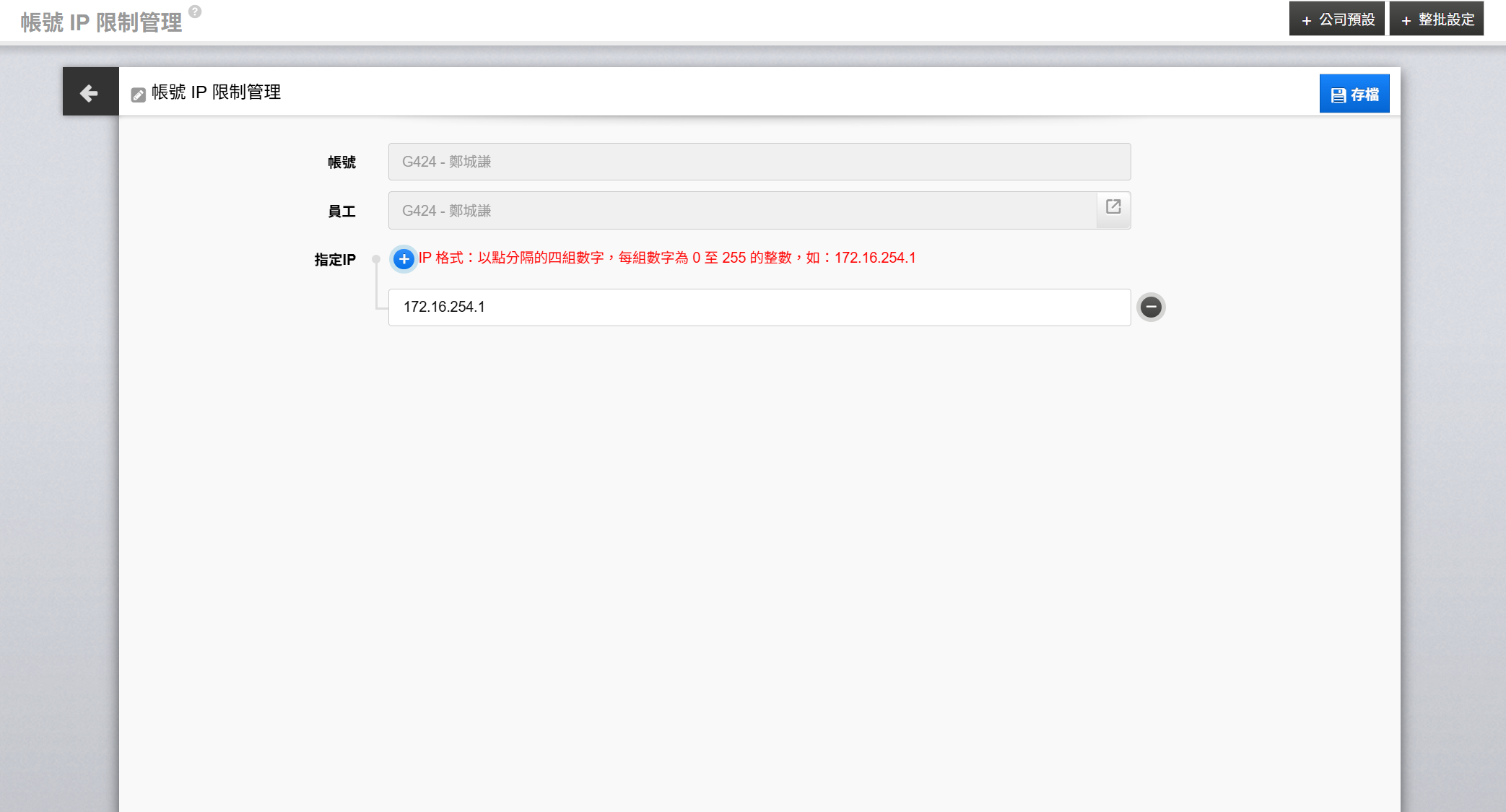This screenshot has width=1506, height=812.
Task: Click the back arrow button
Action: [90, 92]
